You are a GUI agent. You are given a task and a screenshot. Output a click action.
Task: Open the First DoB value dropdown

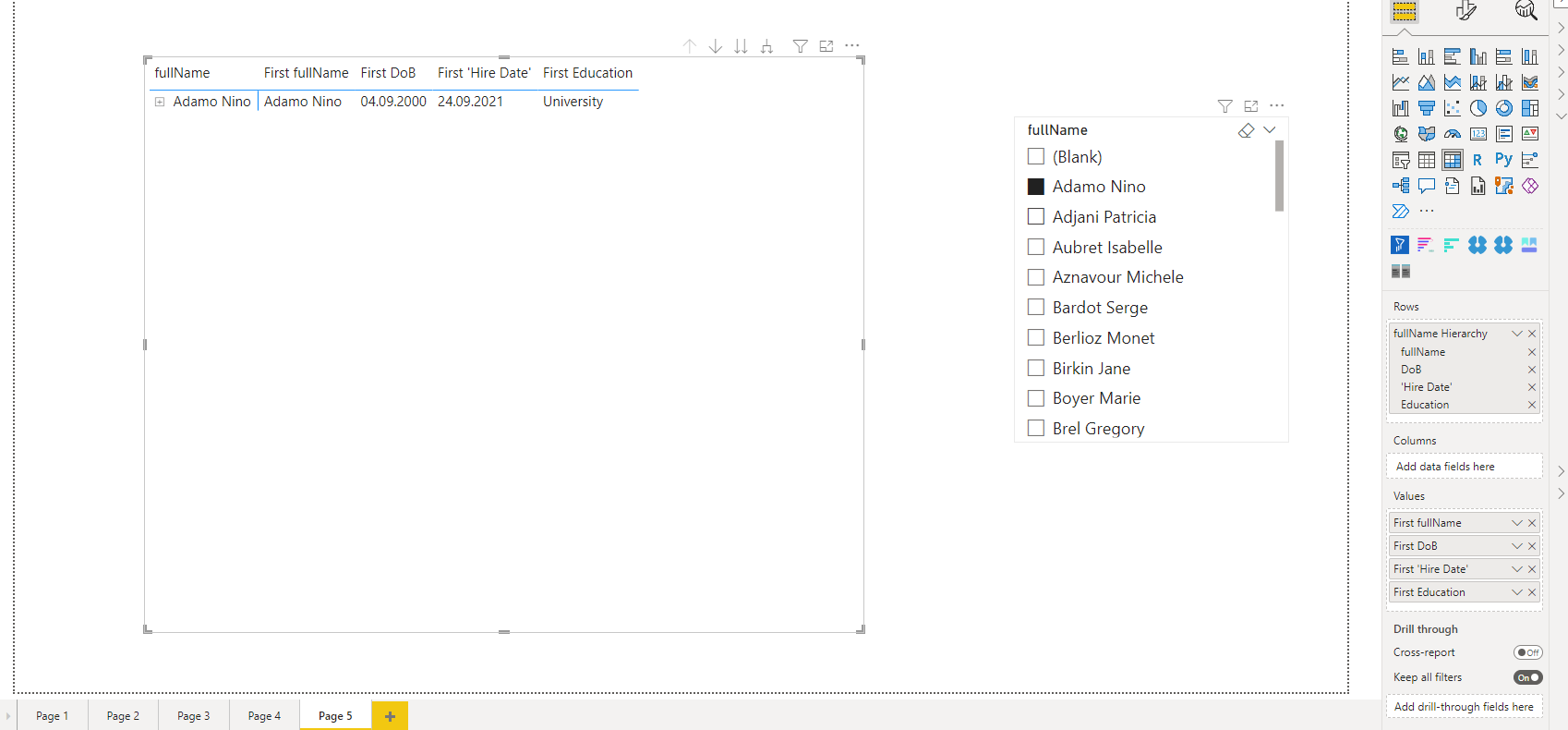point(1516,546)
